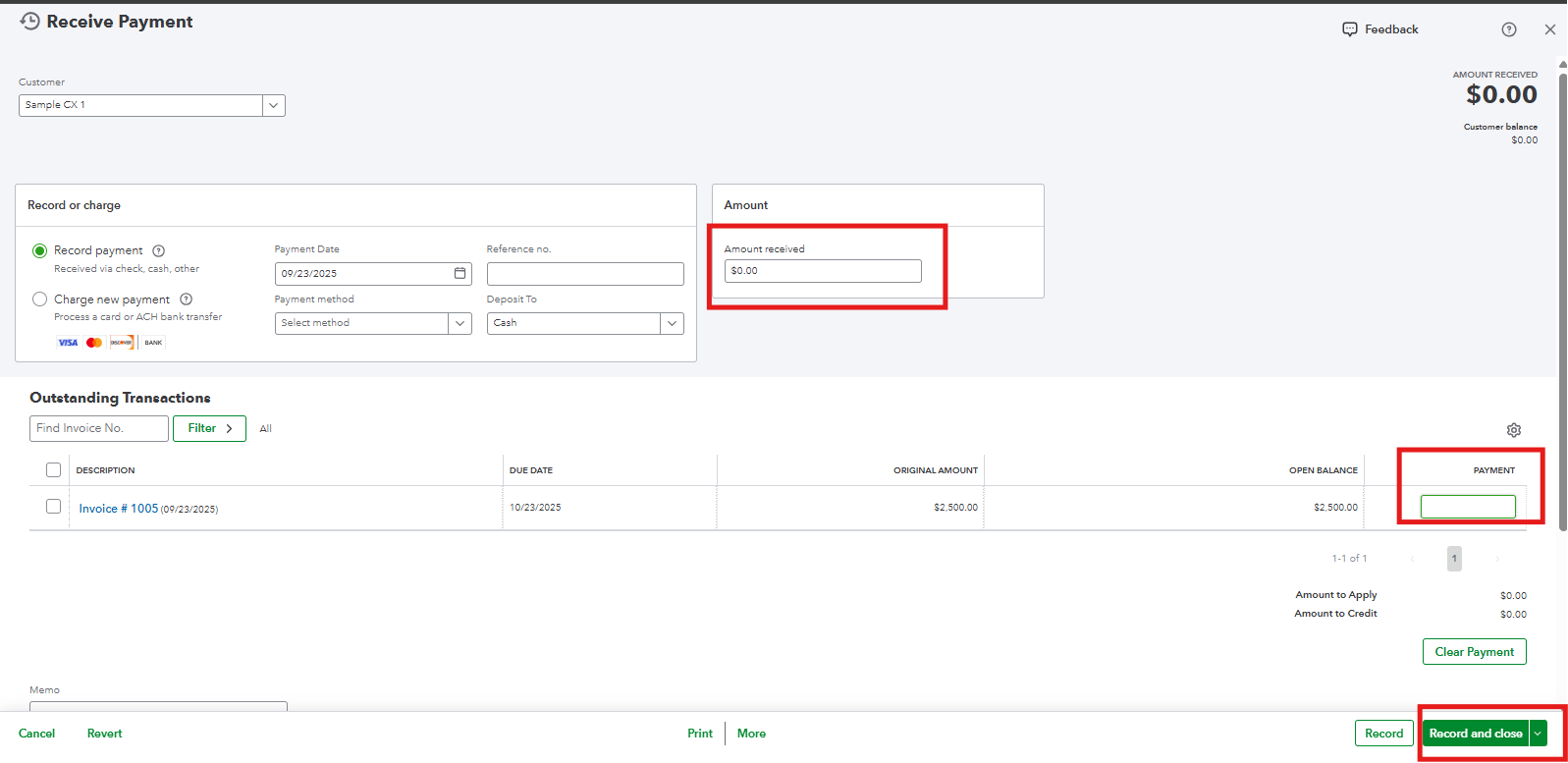Close the Receive Payment window
The width and height of the screenshot is (1568, 763).
click(x=1550, y=29)
